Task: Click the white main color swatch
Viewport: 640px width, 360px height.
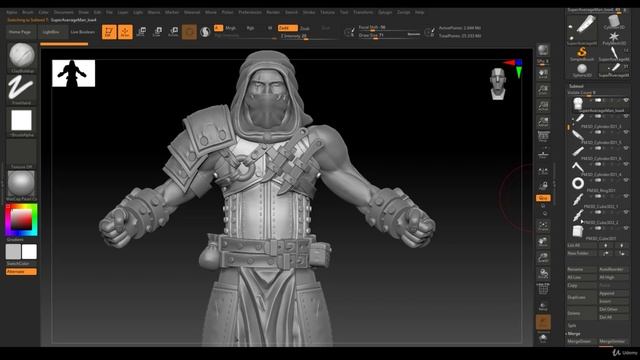Action: pos(29,252)
